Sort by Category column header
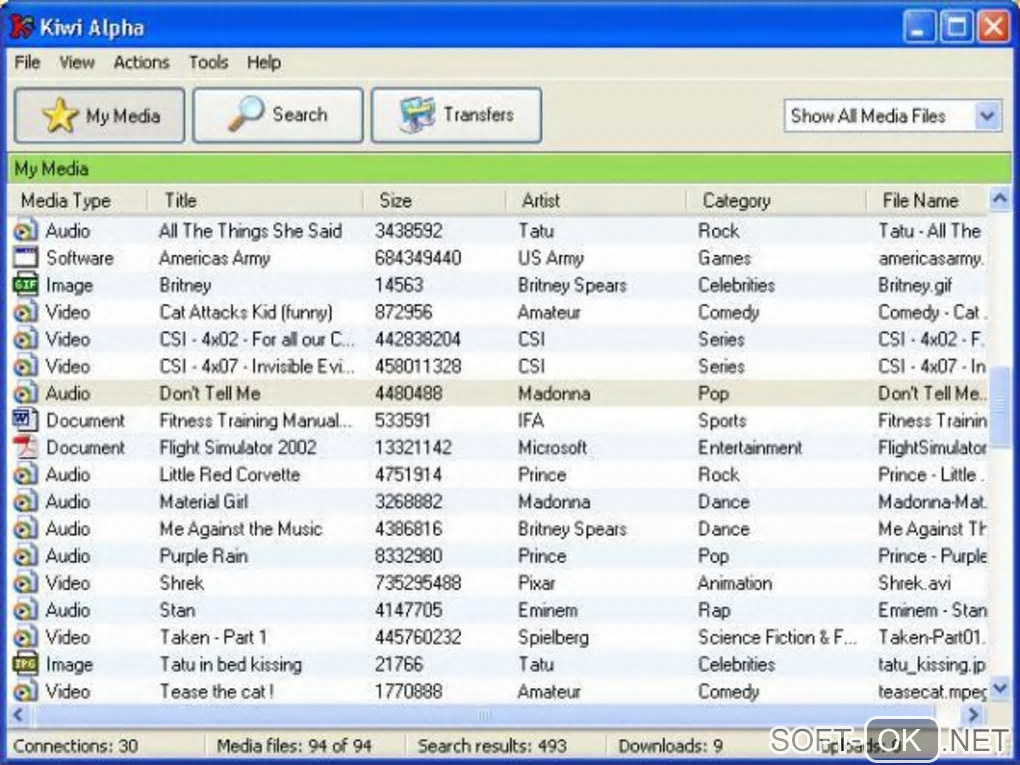The image size is (1020, 765). (776, 200)
